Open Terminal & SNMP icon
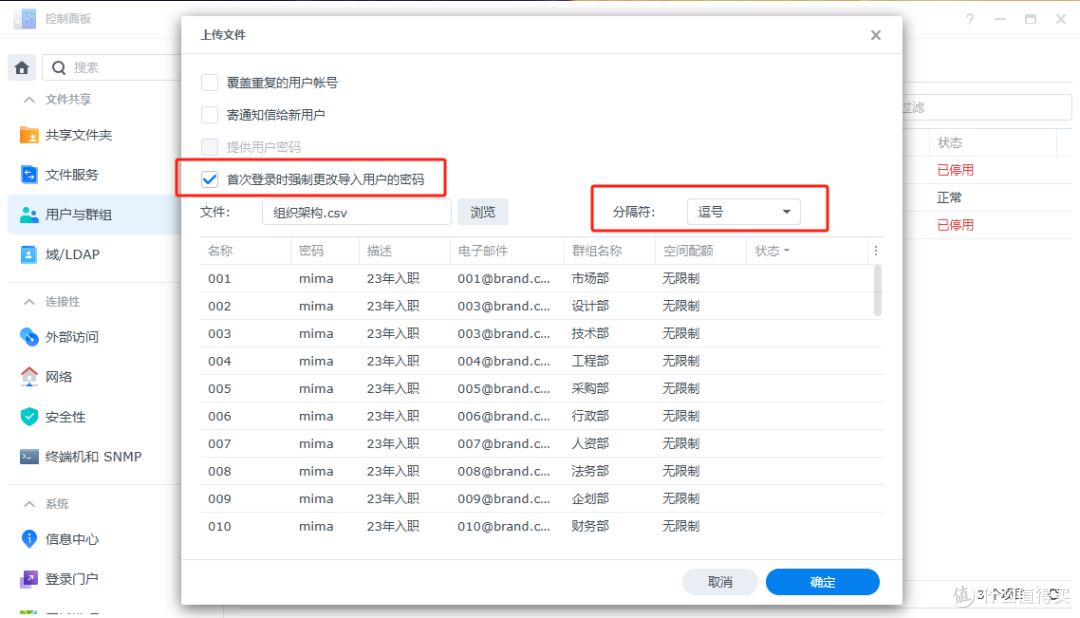 [x=29, y=457]
